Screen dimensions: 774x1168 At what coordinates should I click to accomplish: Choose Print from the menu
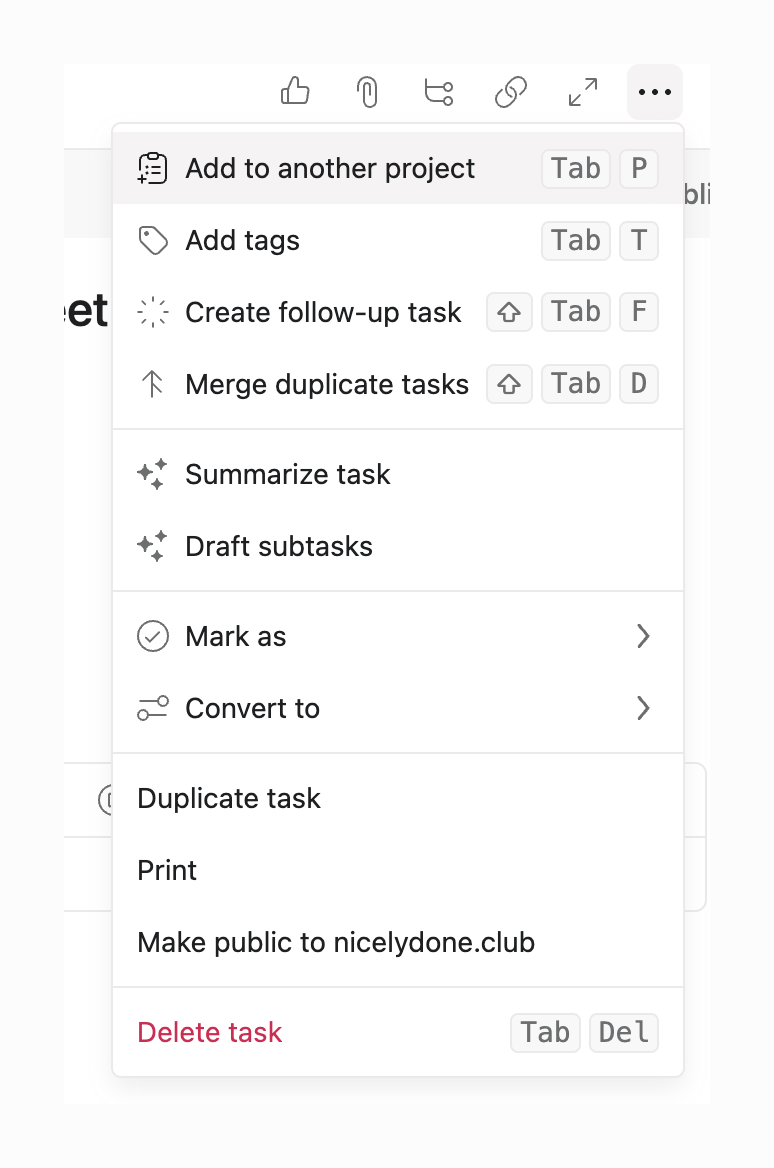(167, 870)
